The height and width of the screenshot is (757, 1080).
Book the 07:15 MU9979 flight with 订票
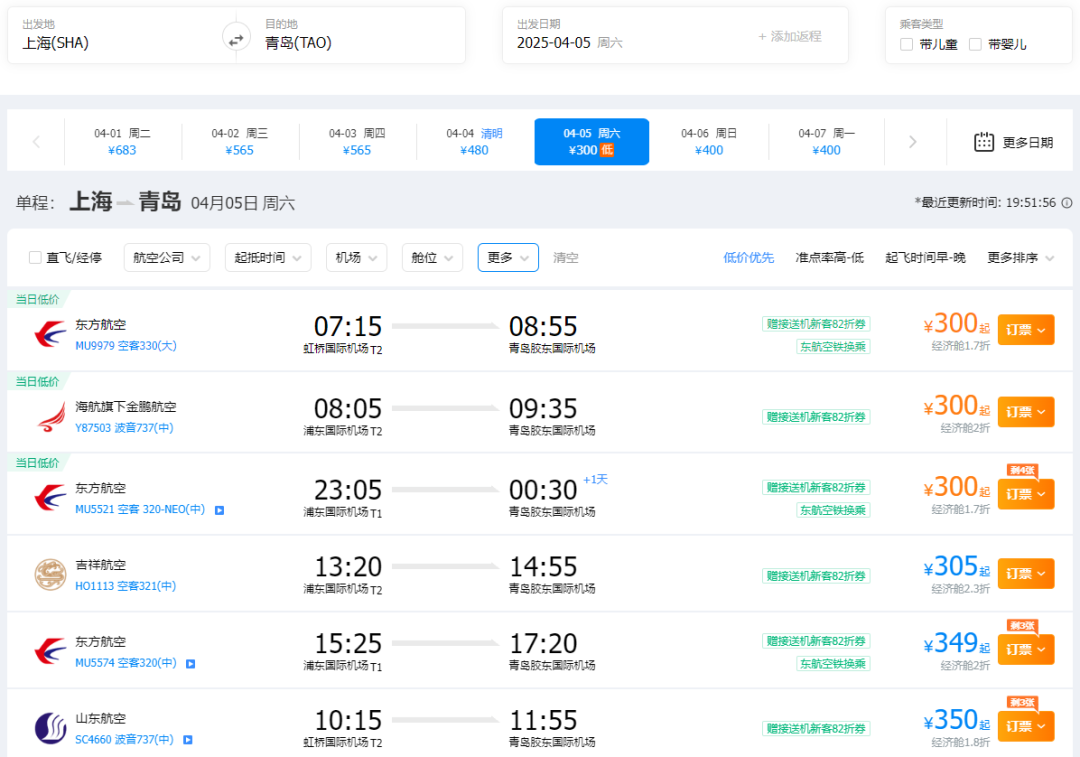click(1025, 330)
